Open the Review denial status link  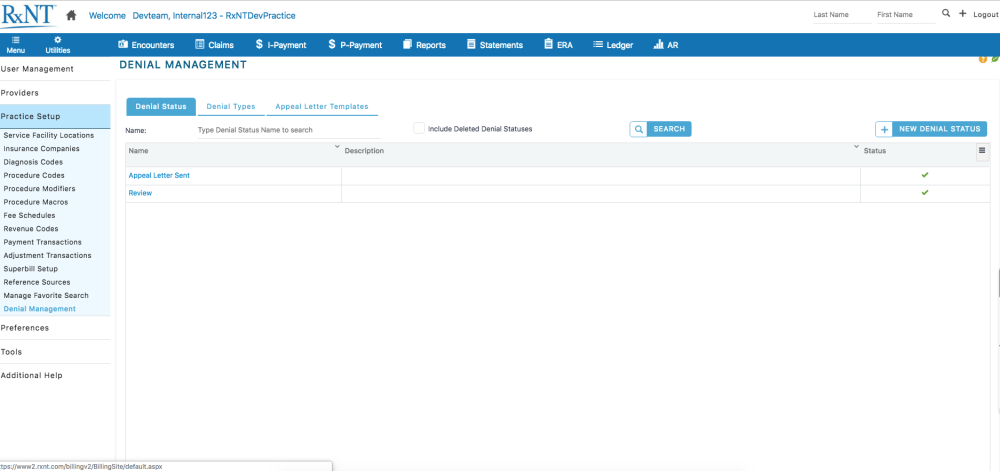click(140, 192)
